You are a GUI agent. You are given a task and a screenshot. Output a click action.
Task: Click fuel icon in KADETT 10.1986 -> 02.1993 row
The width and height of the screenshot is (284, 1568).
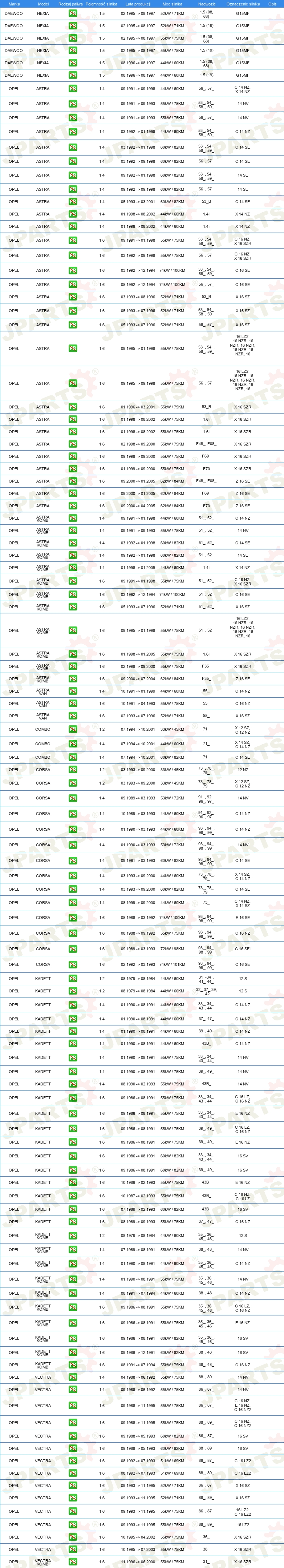(x=72, y=1183)
